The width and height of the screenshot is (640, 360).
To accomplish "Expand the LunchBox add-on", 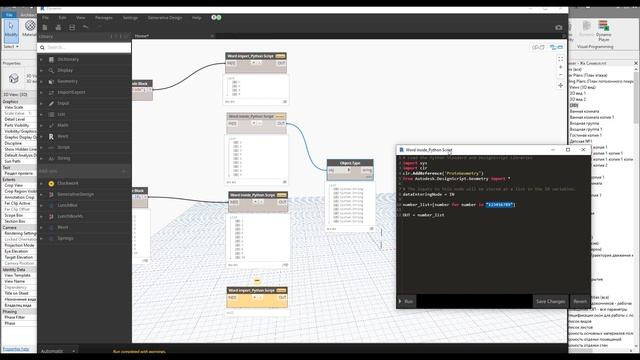I will (41, 205).
